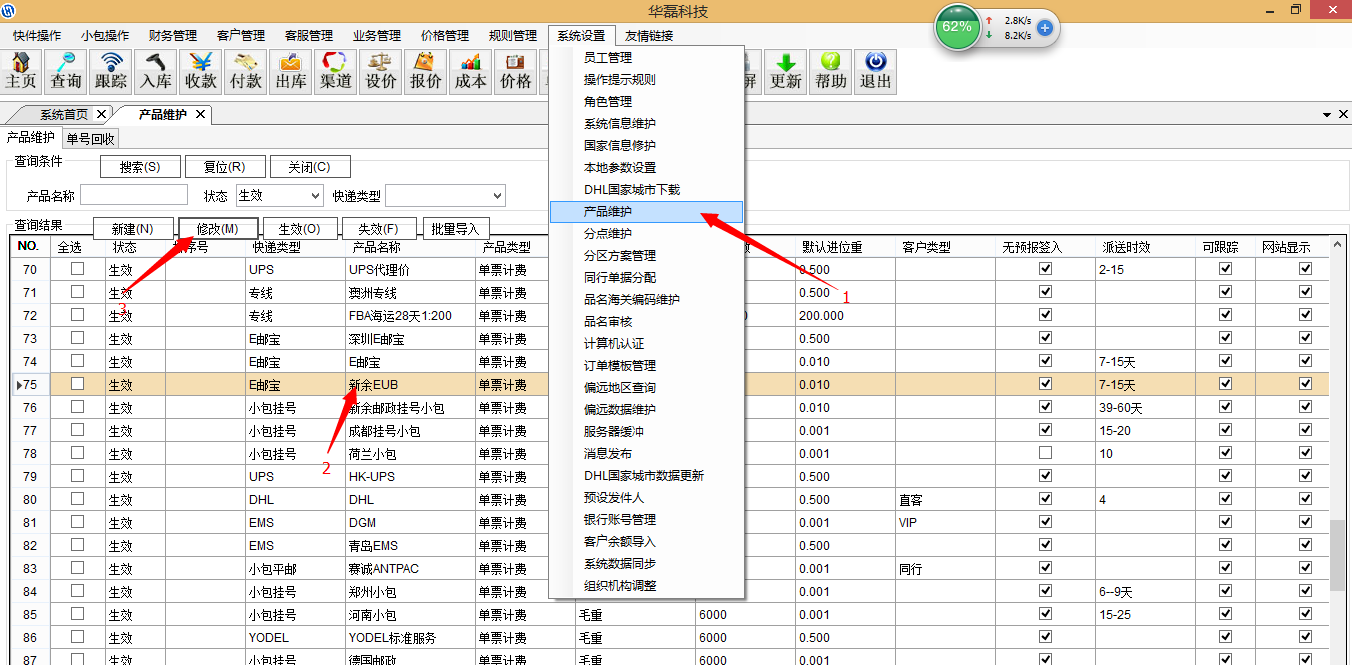Uncheck 网站显示 checkbox for row 70

click(1305, 269)
